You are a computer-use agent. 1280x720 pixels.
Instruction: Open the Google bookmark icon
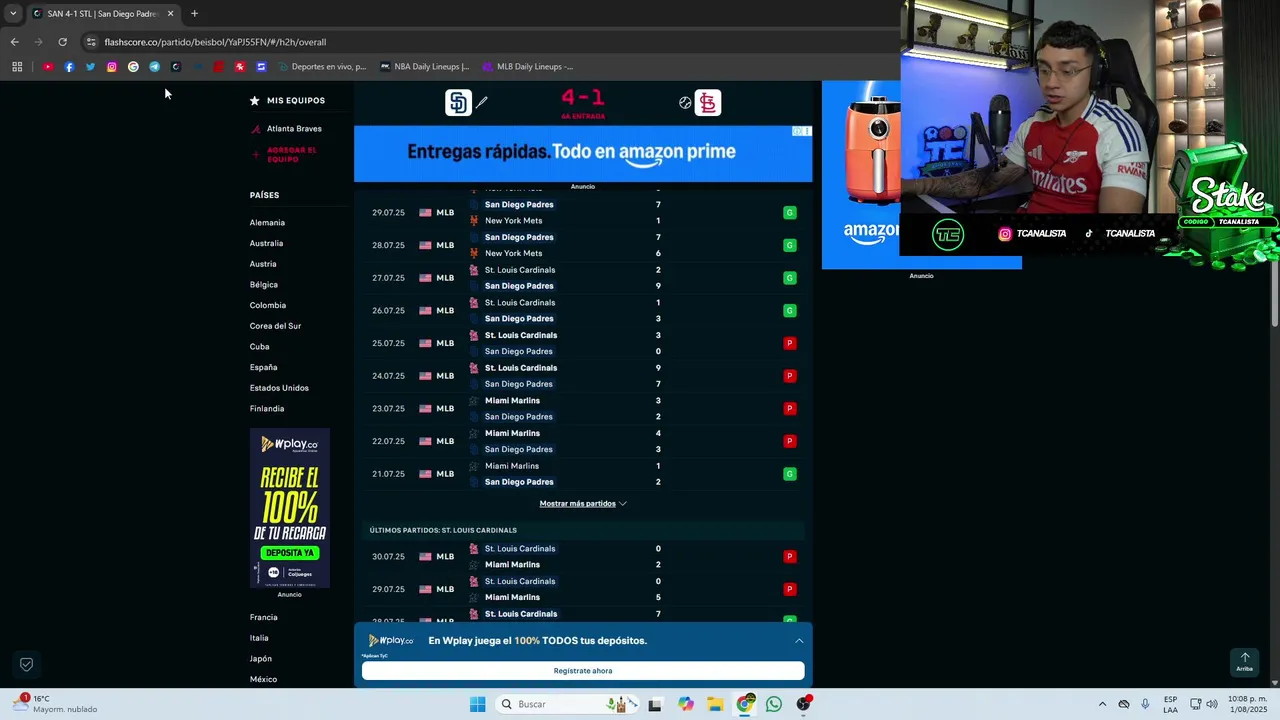point(133,67)
